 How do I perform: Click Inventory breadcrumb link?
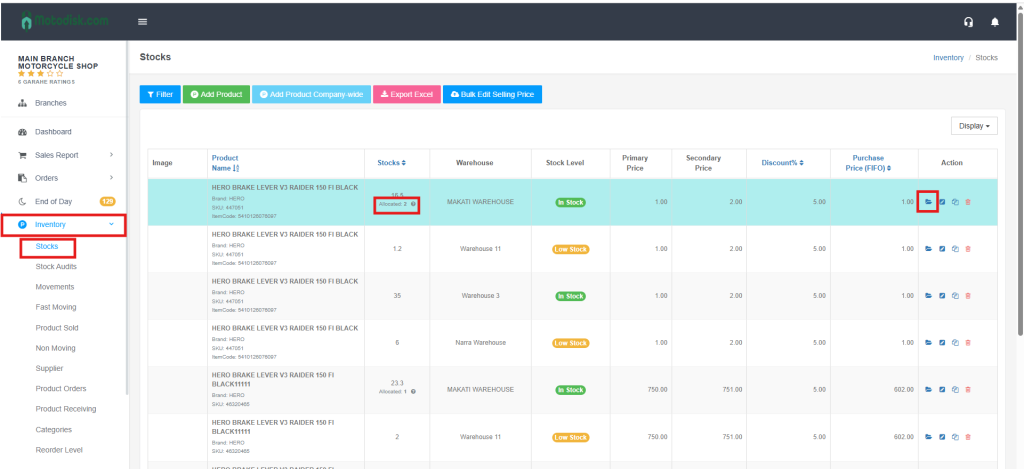point(948,58)
